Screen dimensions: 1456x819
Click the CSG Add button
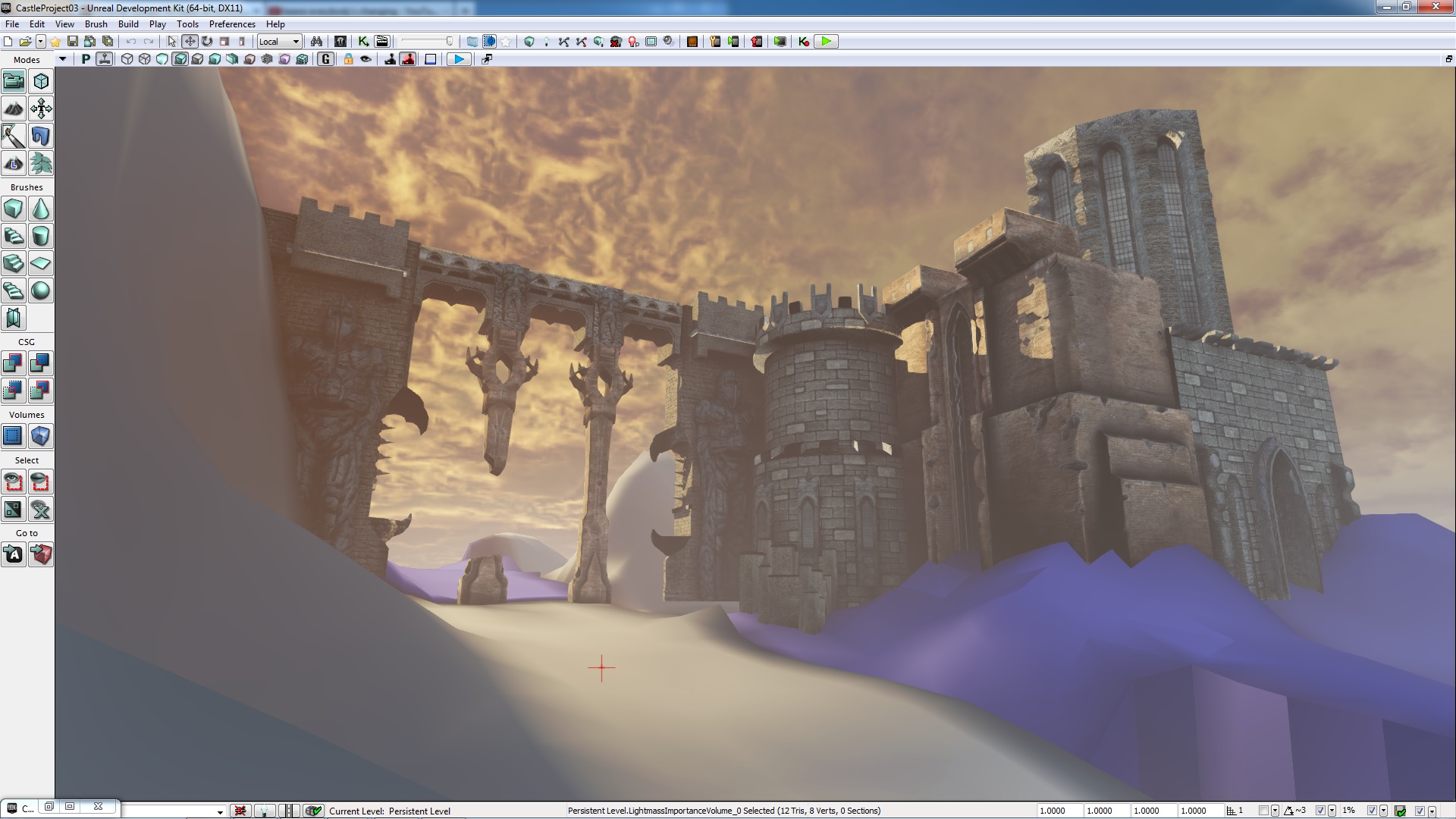tap(14, 363)
